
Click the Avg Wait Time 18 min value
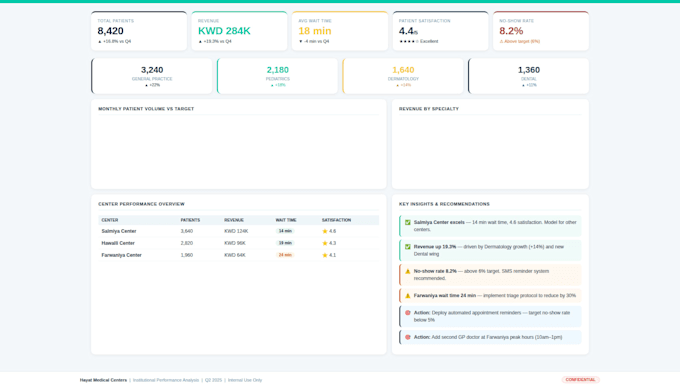point(315,31)
